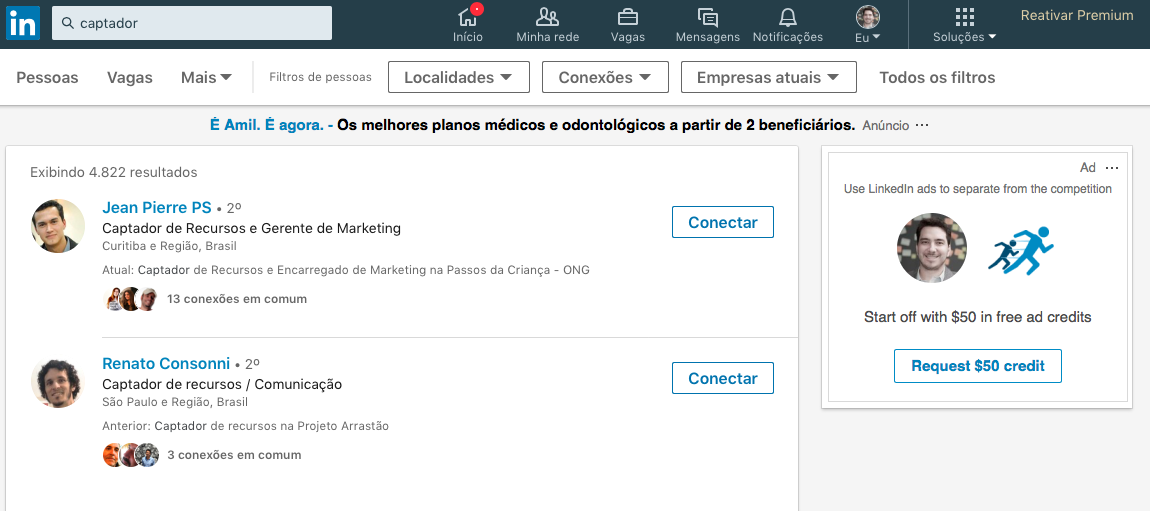The width and height of the screenshot is (1150, 511).
Task: Open the Mais dropdown tab
Action: (206, 77)
